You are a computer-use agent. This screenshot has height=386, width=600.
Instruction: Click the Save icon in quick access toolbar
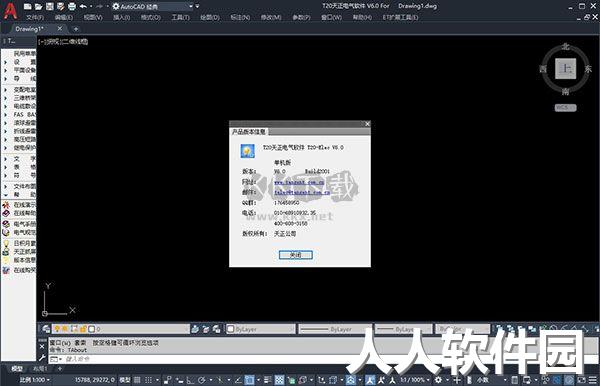click(50, 6)
